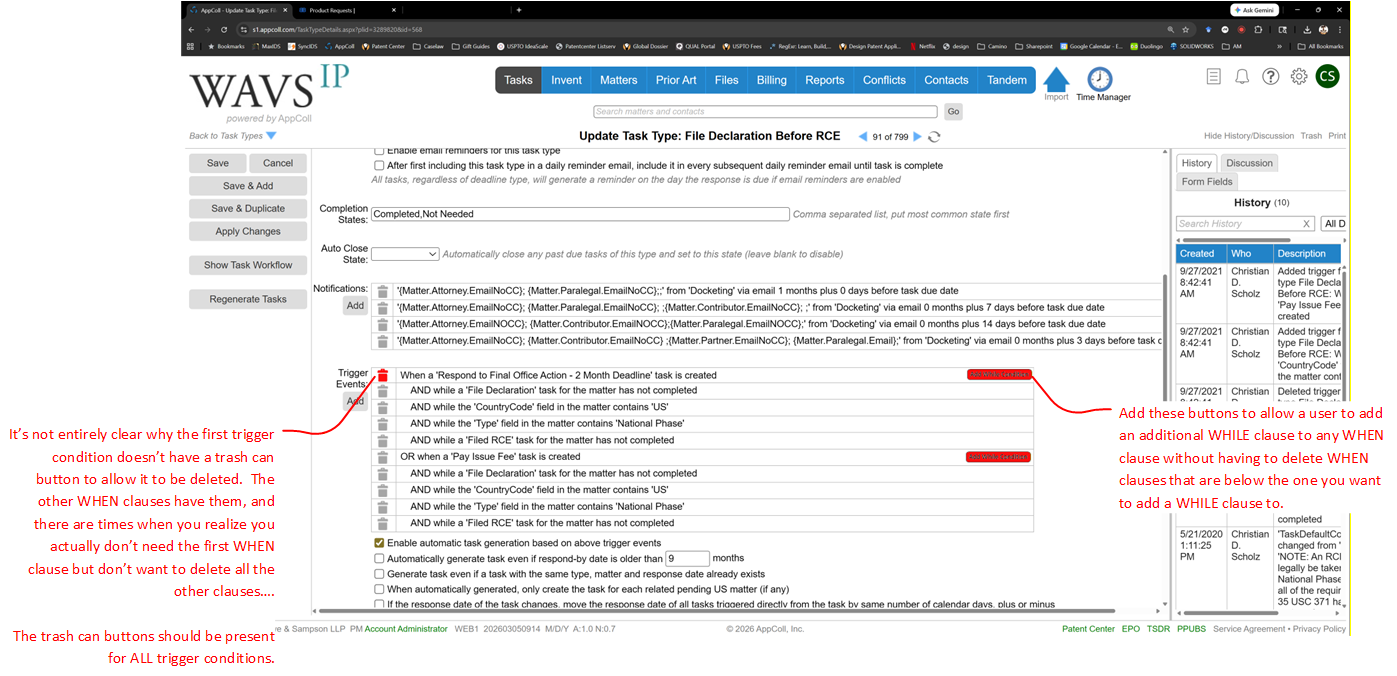
Task: Open the Auto Close State dropdown
Action: 405,254
